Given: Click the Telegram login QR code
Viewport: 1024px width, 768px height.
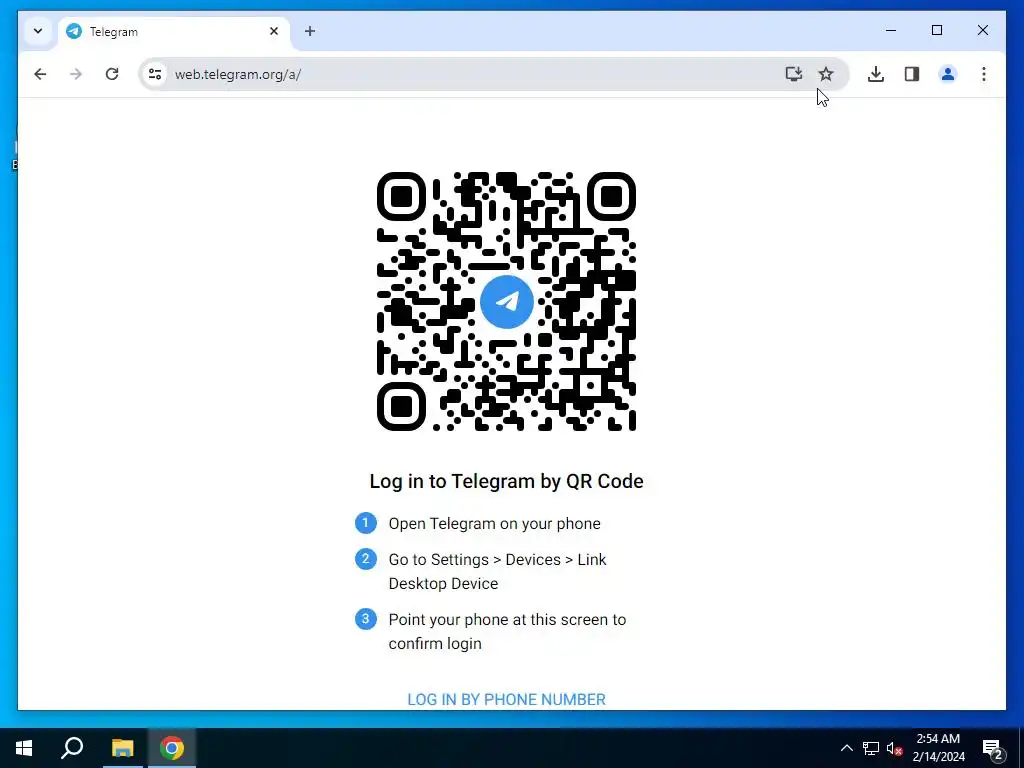Looking at the screenshot, I should click(x=506, y=302).
